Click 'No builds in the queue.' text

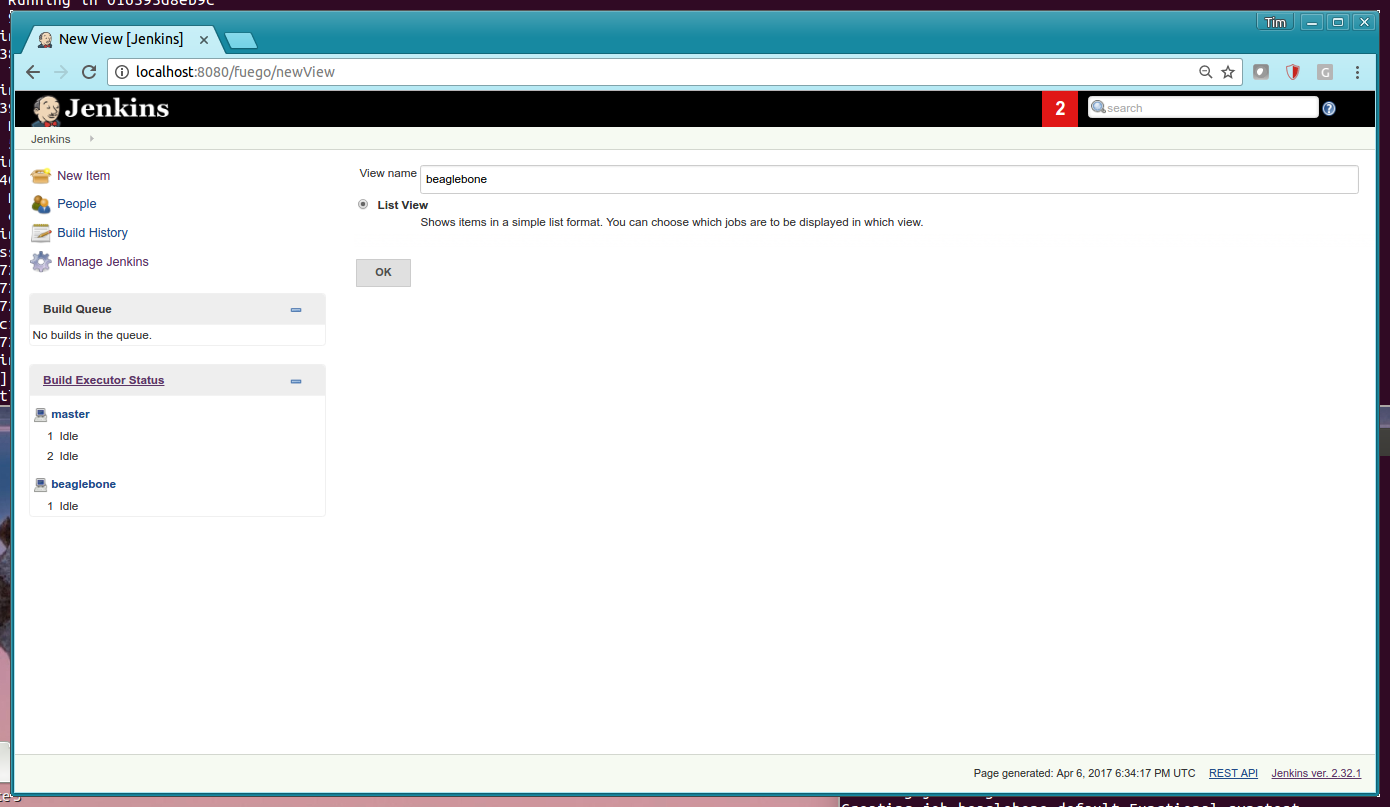click(92, 335)
